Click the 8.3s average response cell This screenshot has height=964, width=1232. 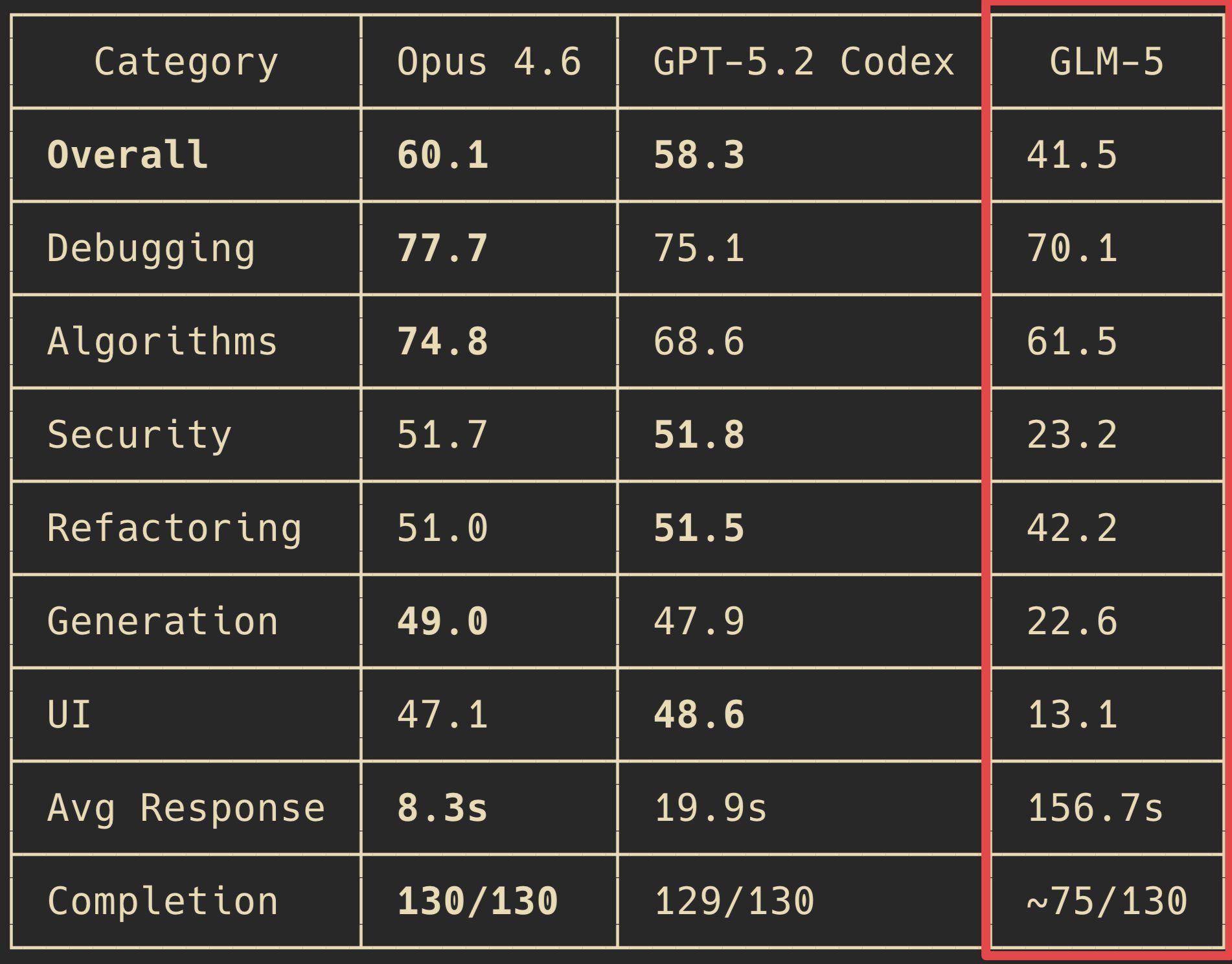pos(442,808)
